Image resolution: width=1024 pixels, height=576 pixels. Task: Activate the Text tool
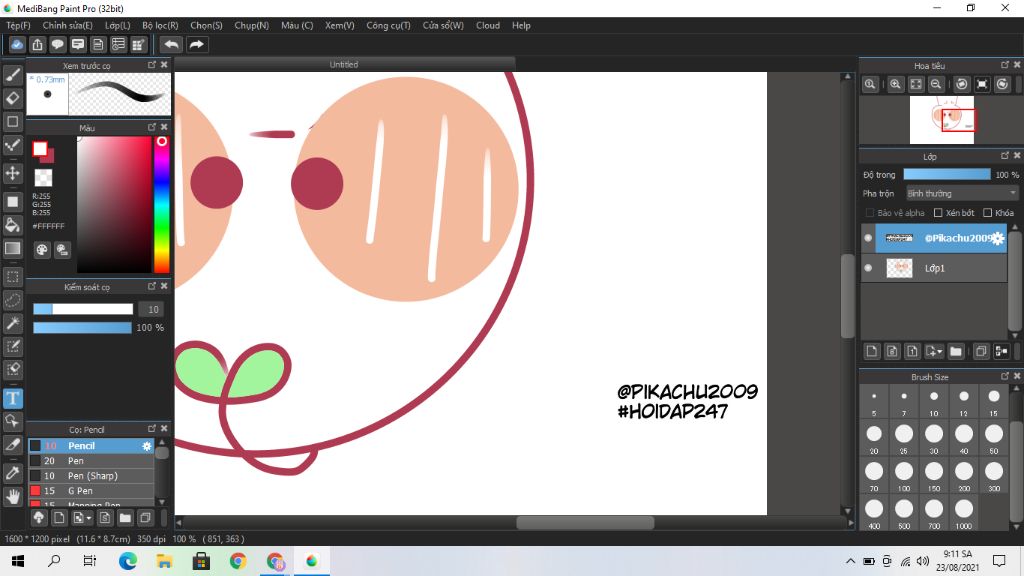coord(12,398)
